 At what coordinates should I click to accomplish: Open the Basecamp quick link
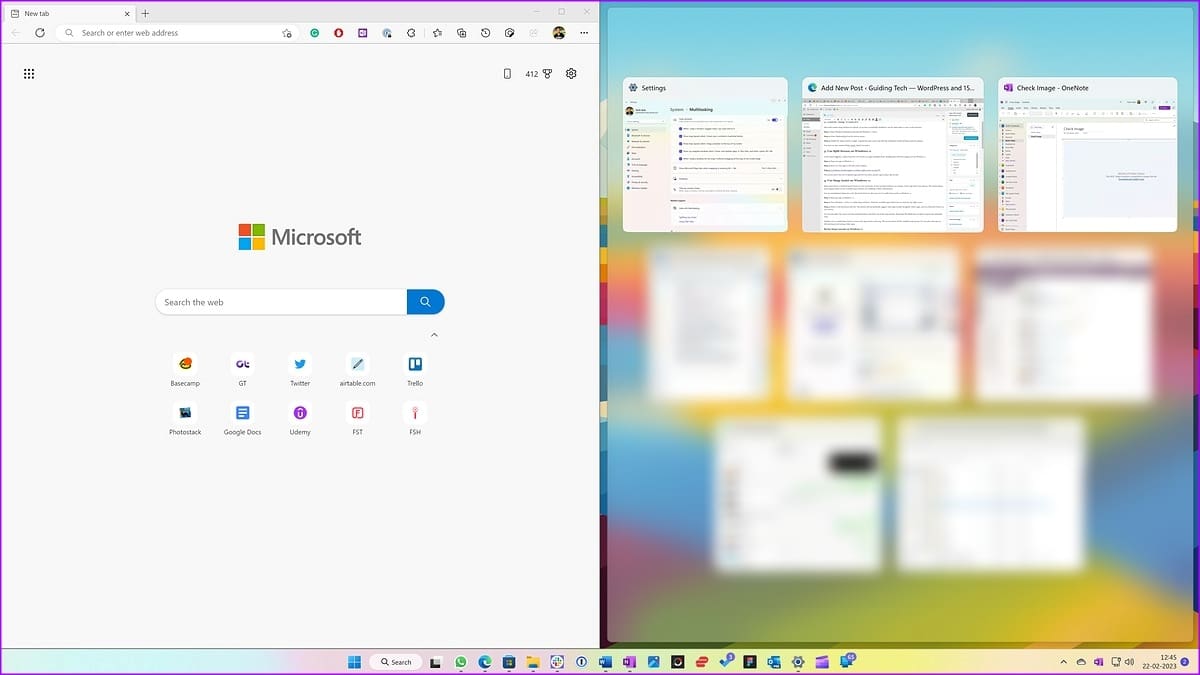click(185, 369)
